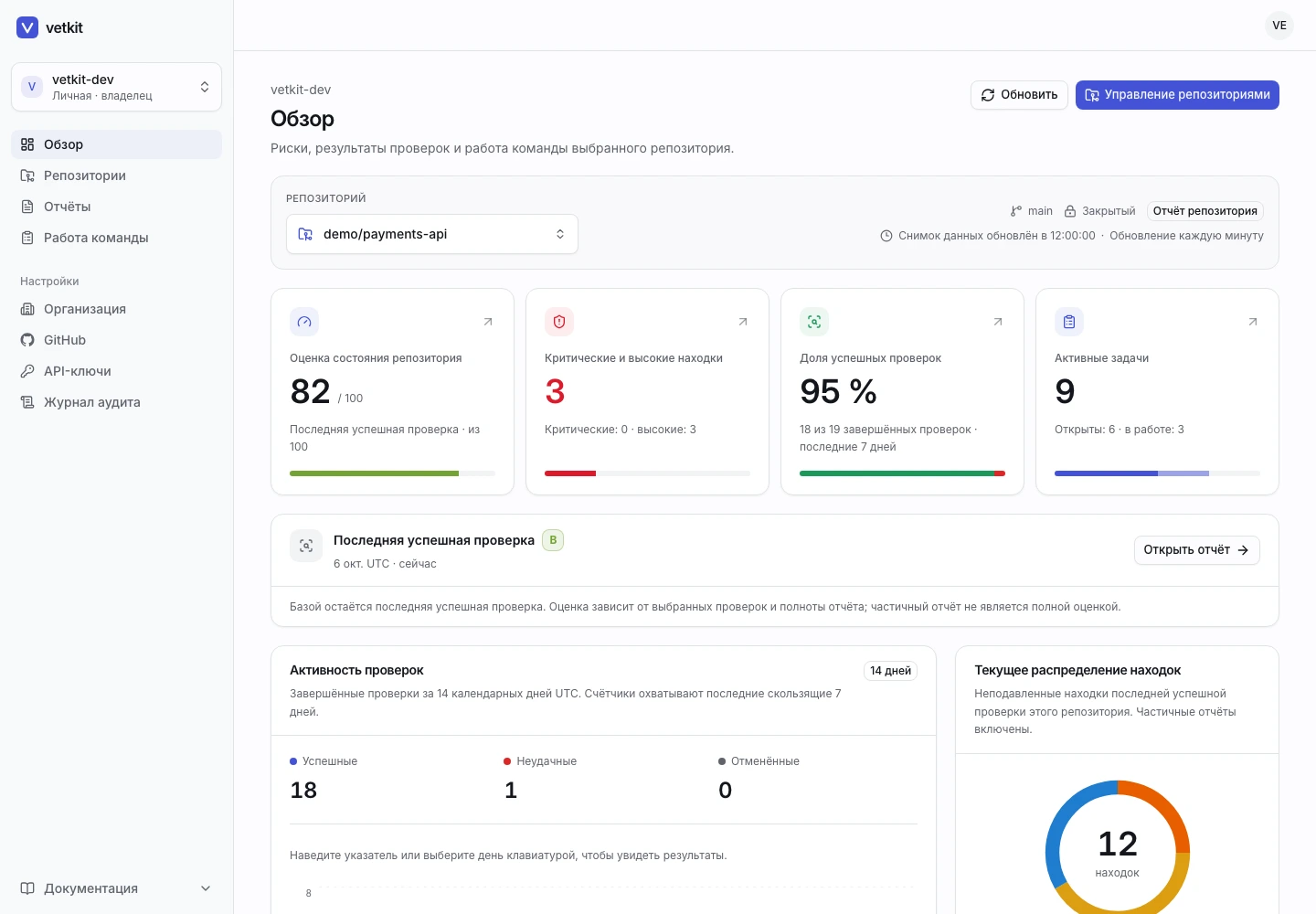Click the B grade badge
The width and height of the screenshot is (1316, 914).
coord(553,540)
